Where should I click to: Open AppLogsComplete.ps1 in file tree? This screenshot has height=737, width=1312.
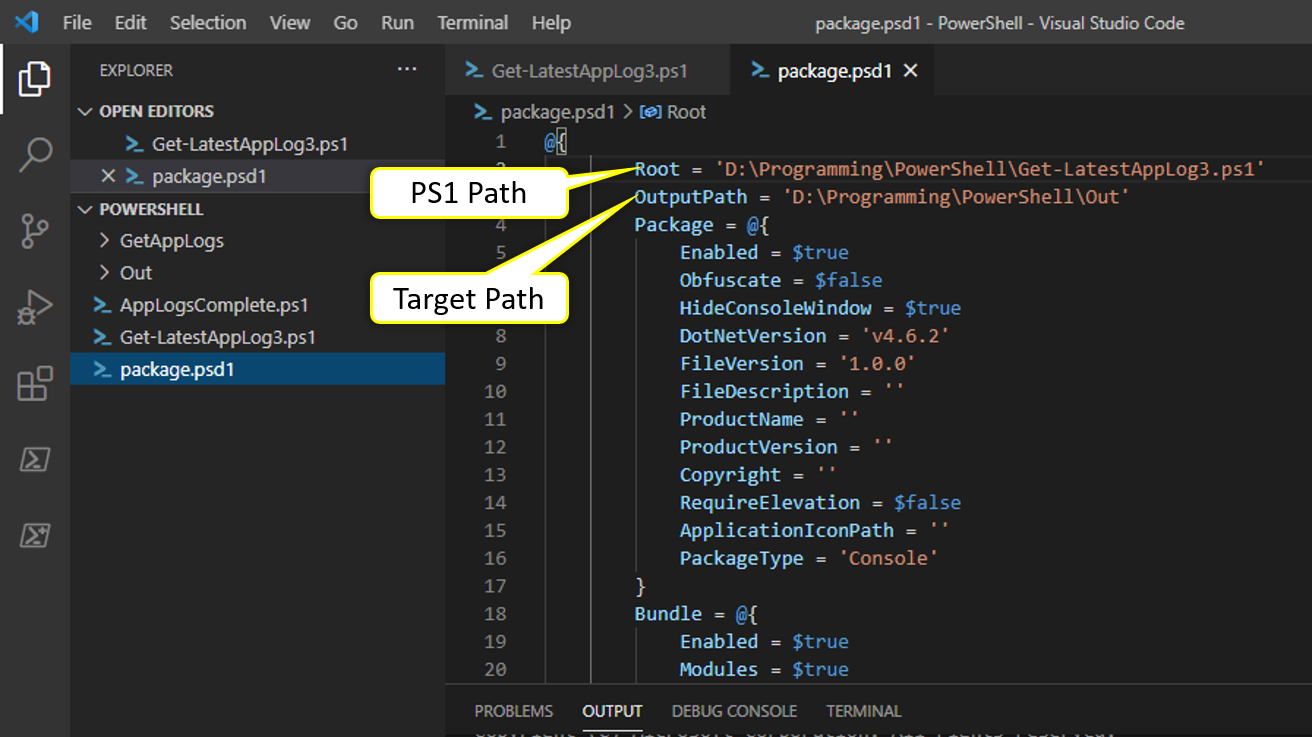(214, 305)
